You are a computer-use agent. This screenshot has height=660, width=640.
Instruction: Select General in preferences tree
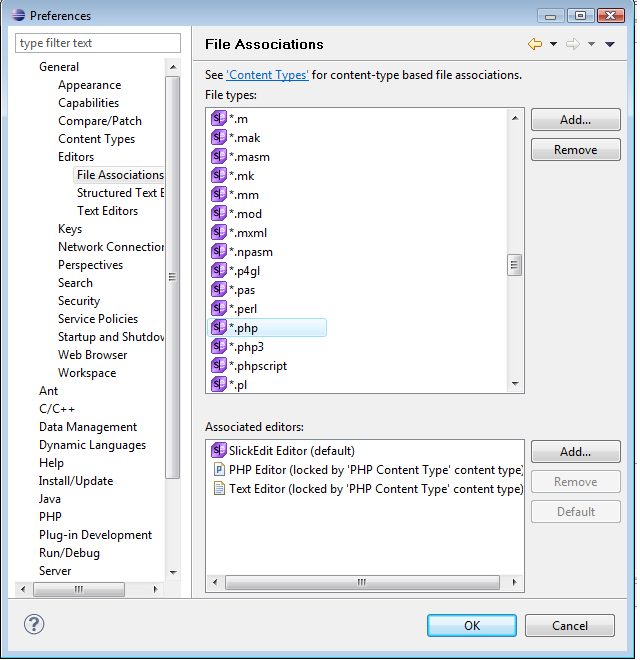pos(59,67)
